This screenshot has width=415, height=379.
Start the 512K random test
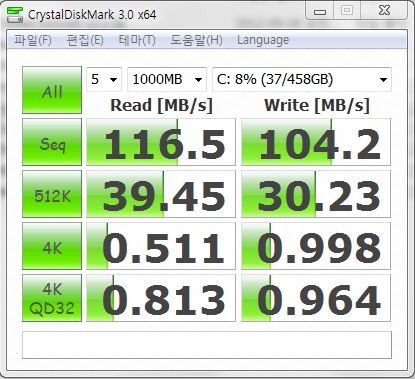(52, 194)
